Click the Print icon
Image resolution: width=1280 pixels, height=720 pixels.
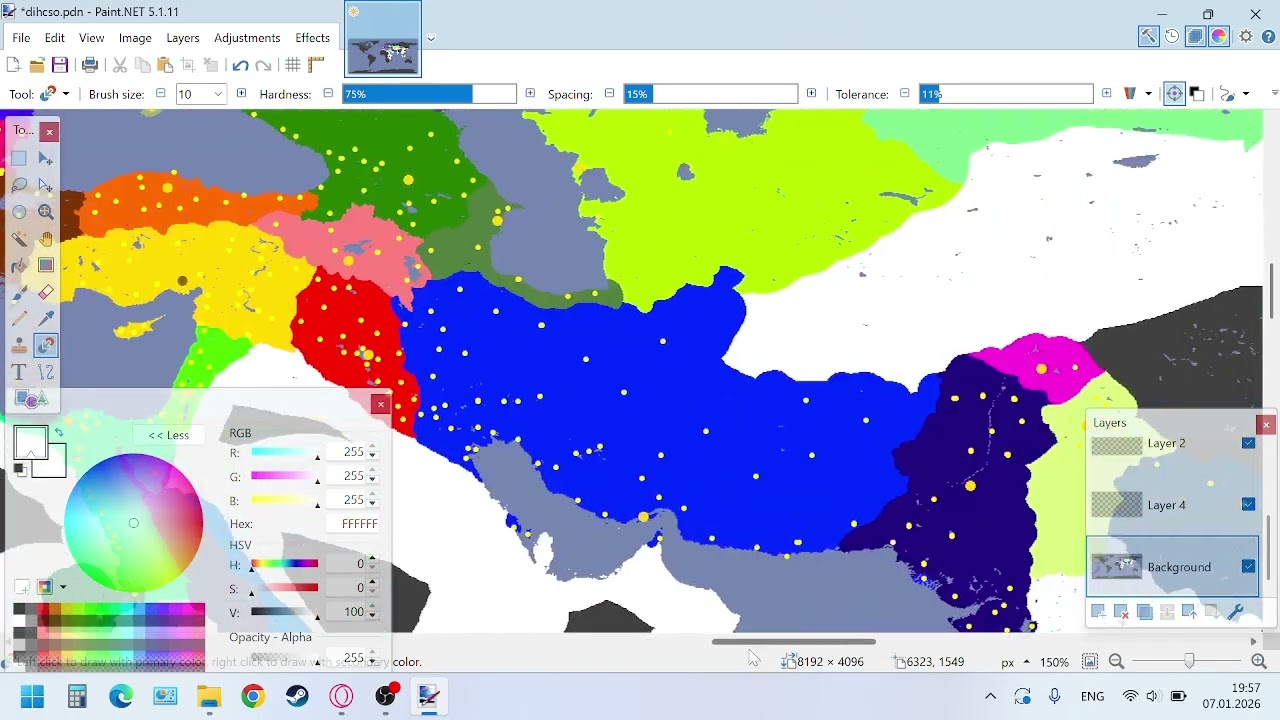(x=90, y=65)
